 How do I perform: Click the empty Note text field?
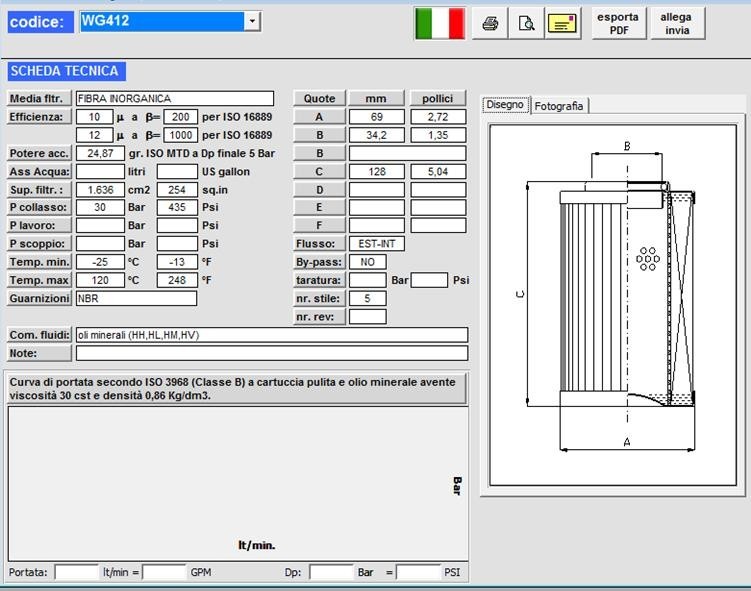pyautogui.click(x=271, y=353)
